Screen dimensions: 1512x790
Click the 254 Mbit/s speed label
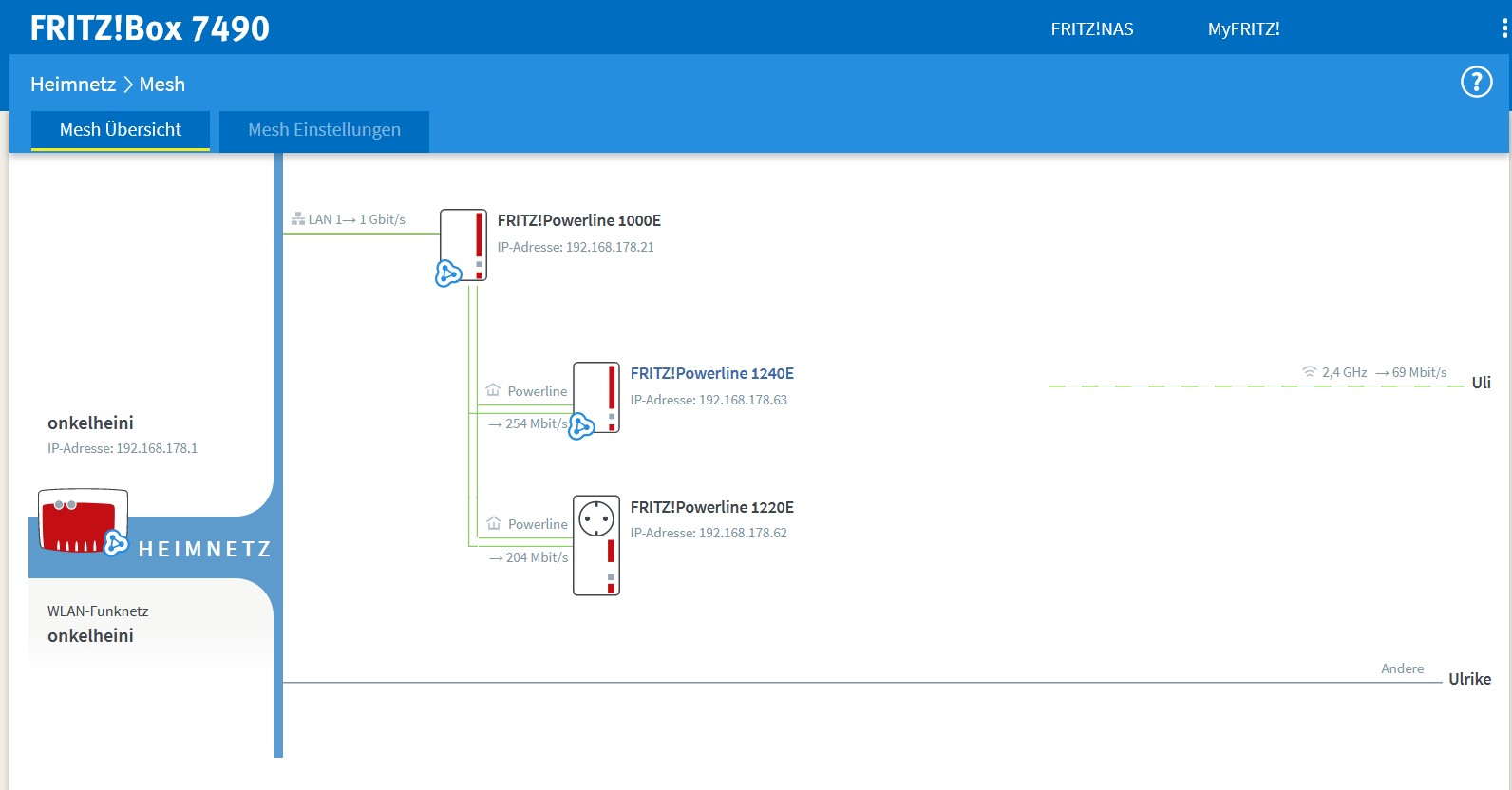click(x=528, y=423)
